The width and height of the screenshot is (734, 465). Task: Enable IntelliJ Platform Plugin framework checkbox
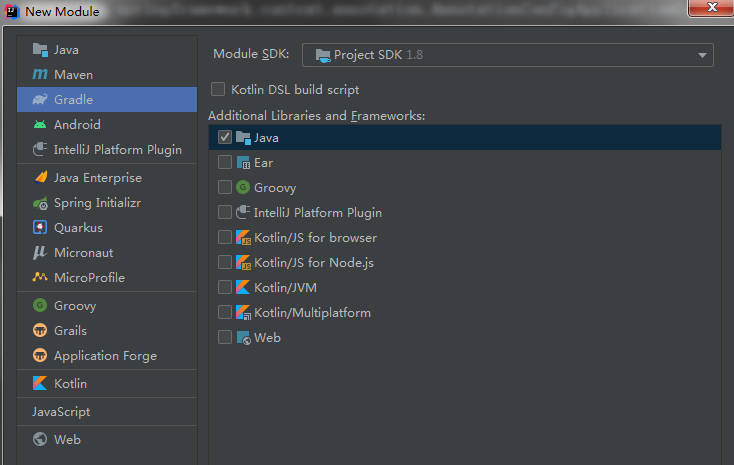(x=225, y=212)
